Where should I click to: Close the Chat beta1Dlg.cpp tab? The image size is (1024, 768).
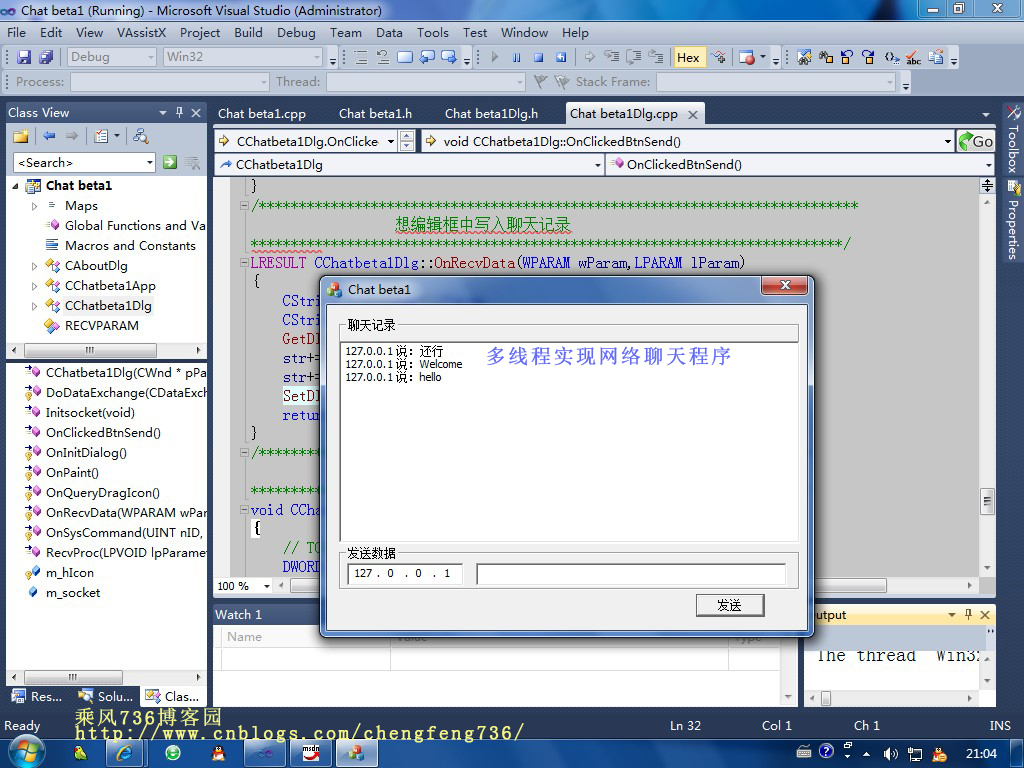(x=693, y=114)
